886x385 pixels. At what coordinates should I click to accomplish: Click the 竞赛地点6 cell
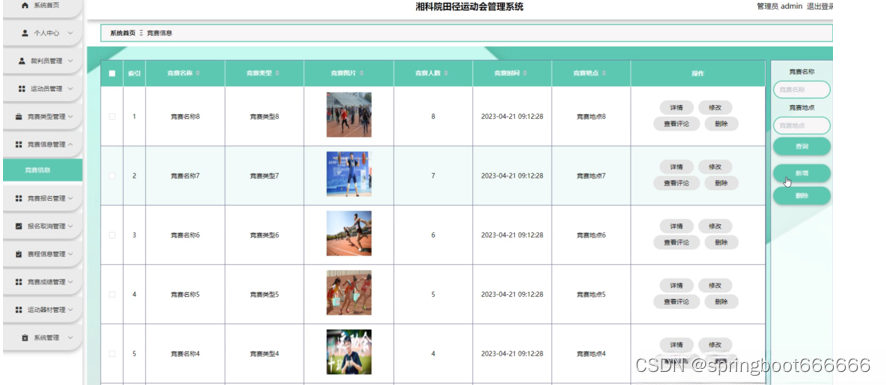pos(591,235)
